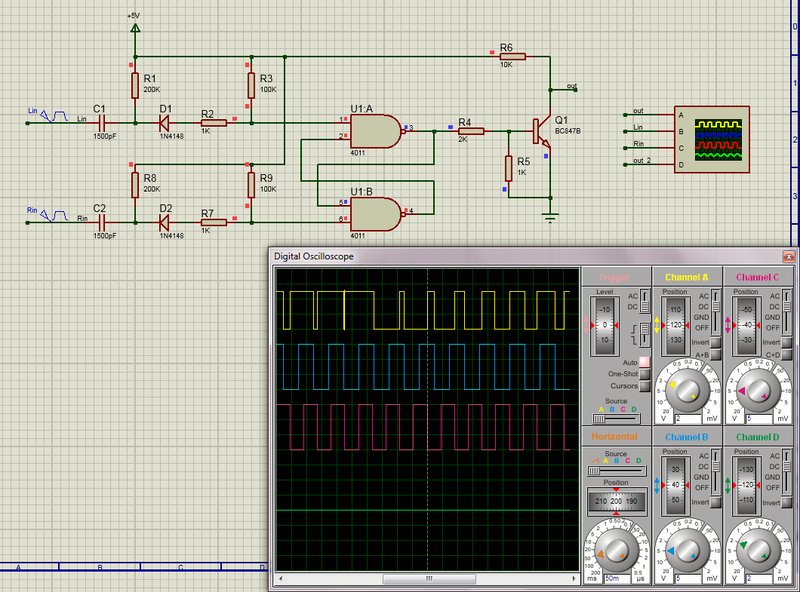Click Channel A yellow position arrows

(657, 325)
